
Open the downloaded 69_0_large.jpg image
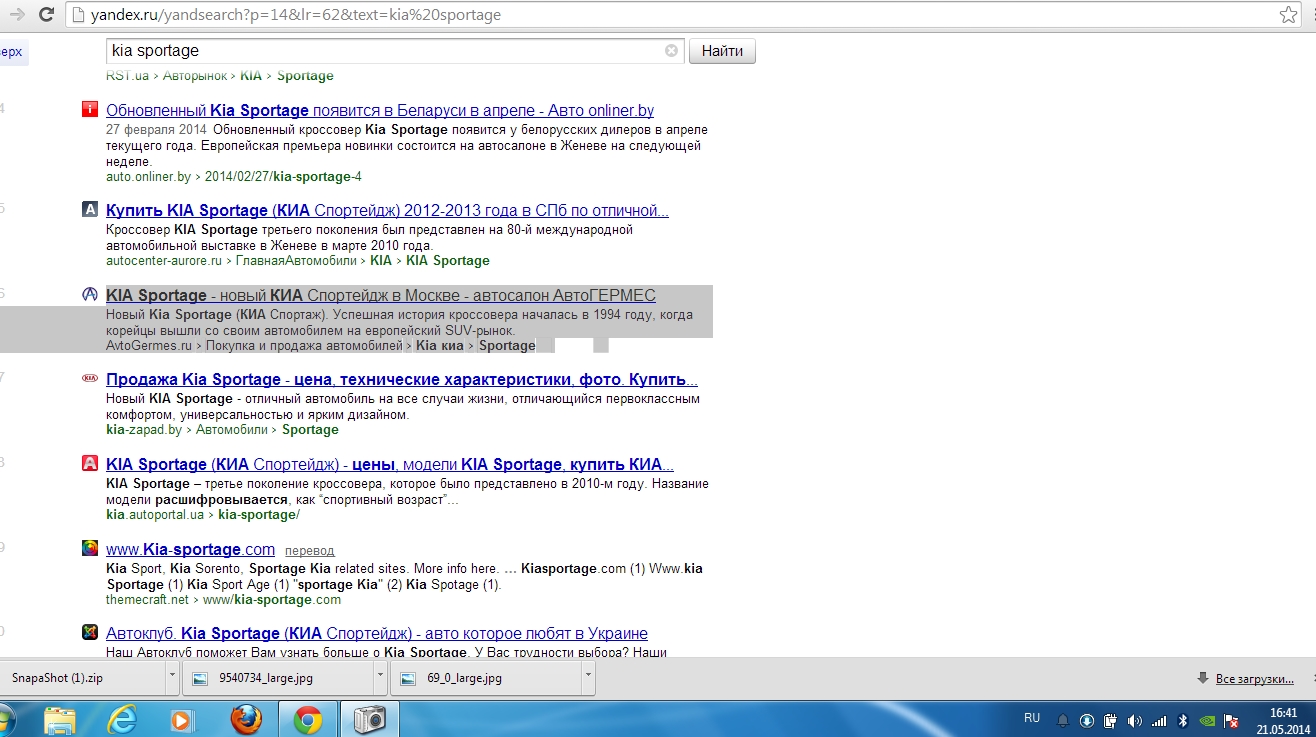(x=487, y=677)
